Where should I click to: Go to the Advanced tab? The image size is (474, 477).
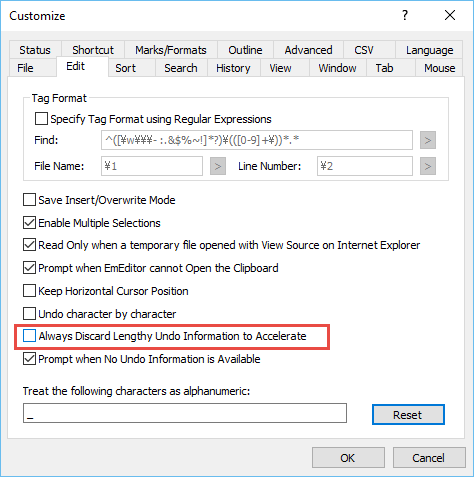tap(308, 50)
